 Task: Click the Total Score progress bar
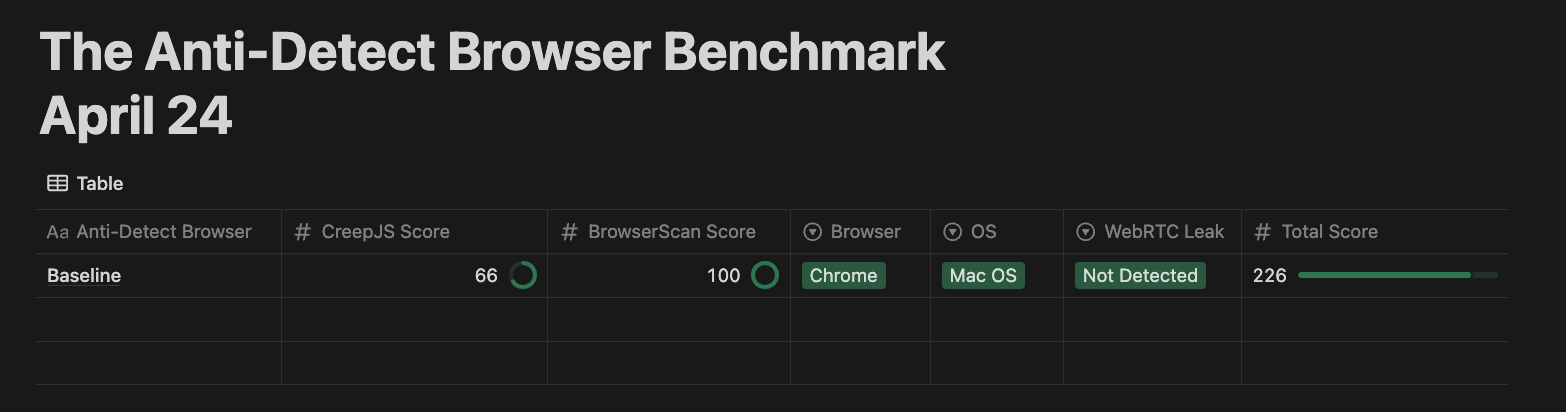click(1397, 275)
